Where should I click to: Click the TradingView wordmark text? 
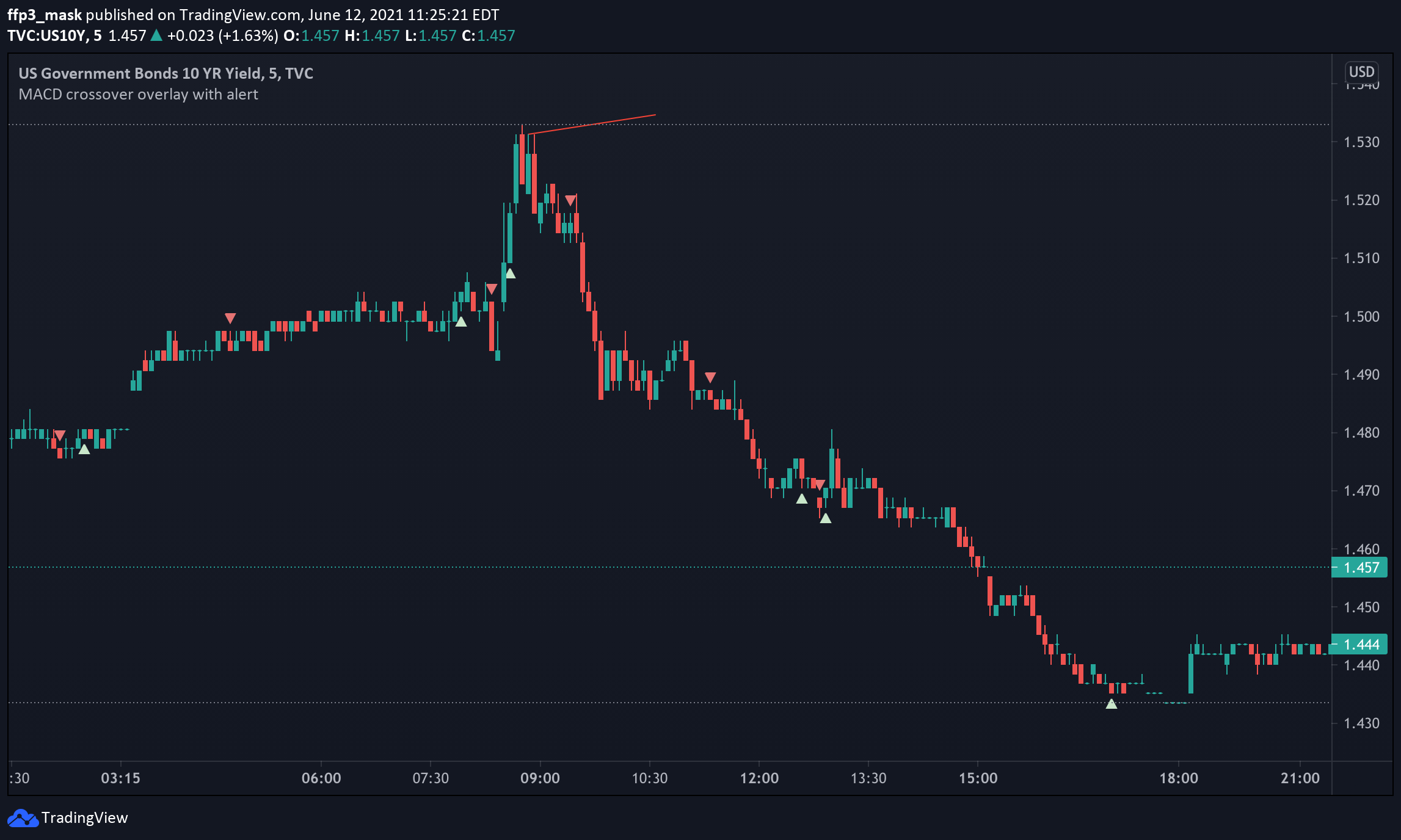(x=85, y=818)
